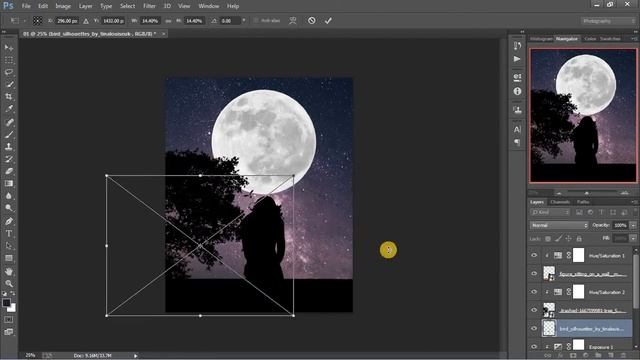Select the Crop tool
The width and height of the screenshot is (640, 360).
tap(9, 97)
